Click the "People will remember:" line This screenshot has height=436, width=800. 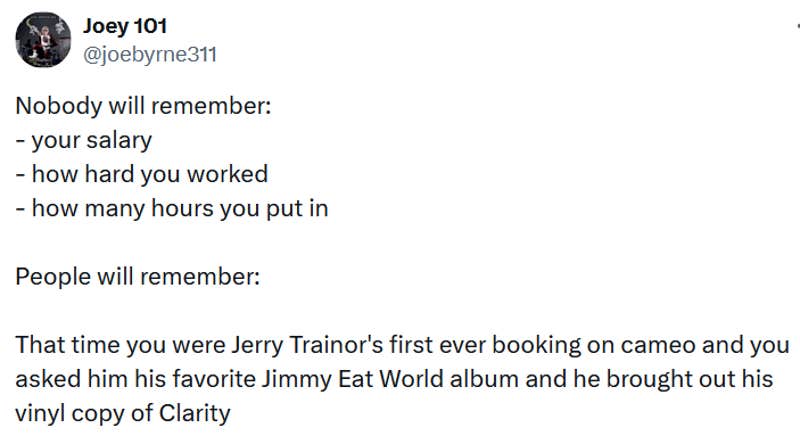137,276
